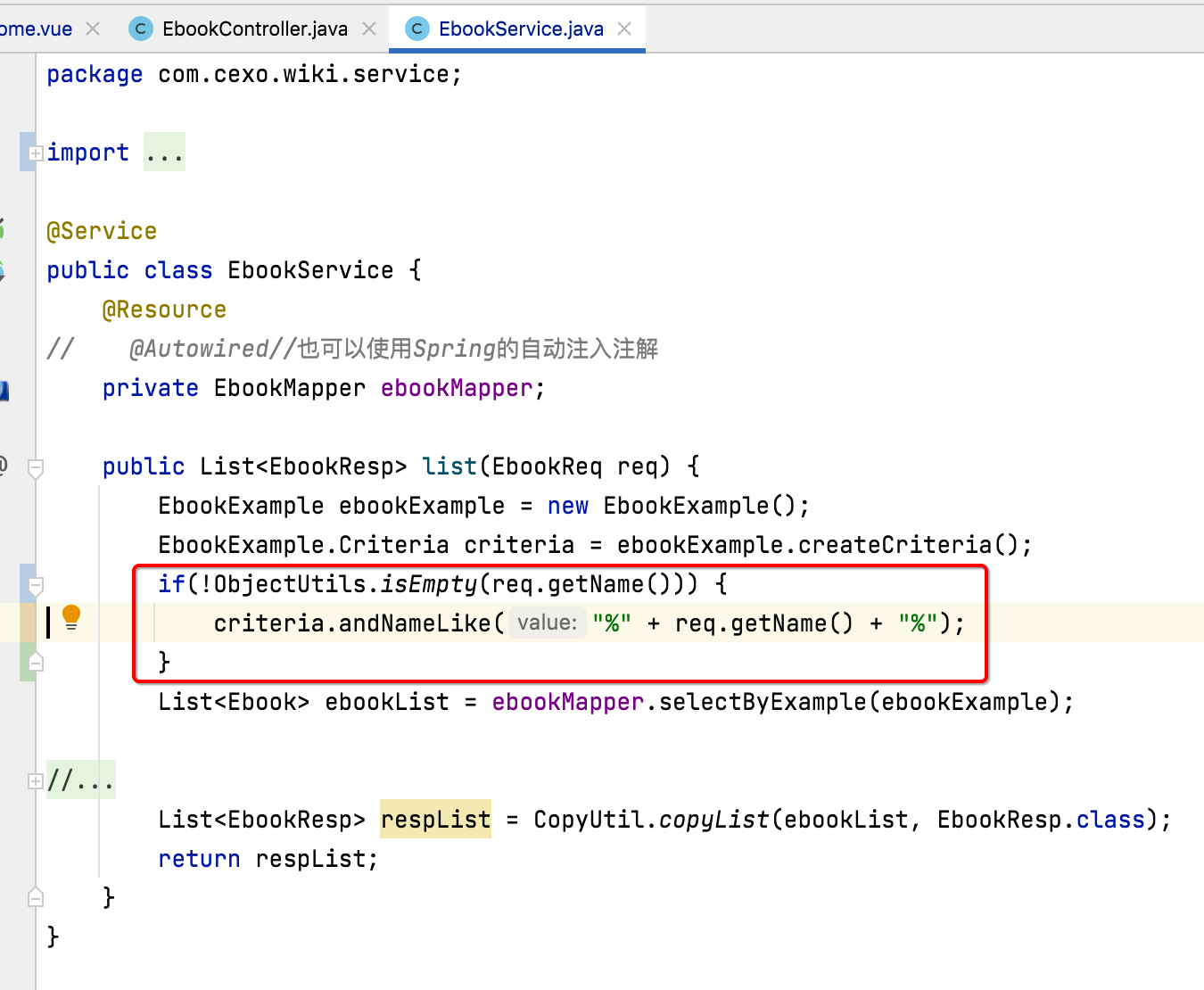Click the folded import ellipsis placeholder
This screenshot has width=1204, height=990.
(165, 153)
